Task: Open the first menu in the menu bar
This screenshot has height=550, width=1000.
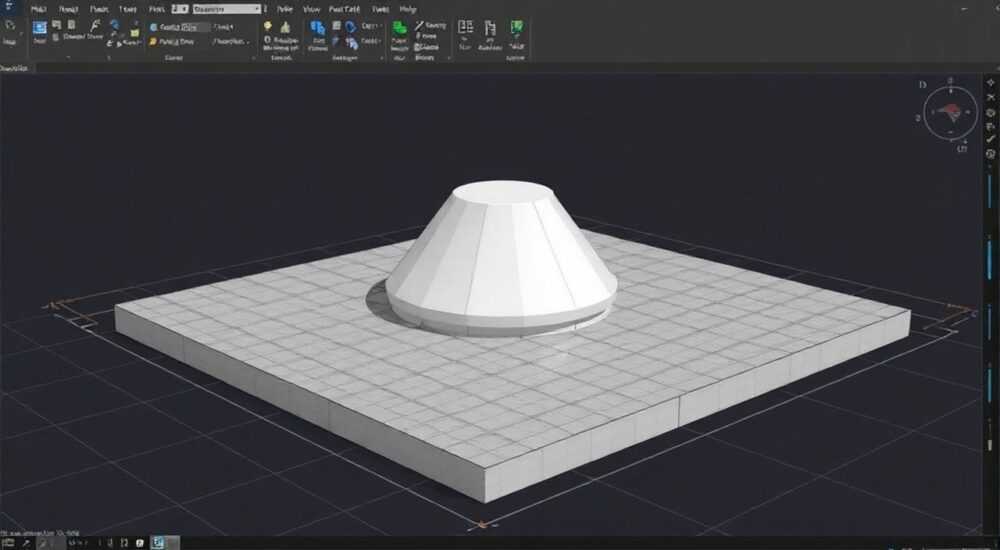Action: (38, 10)
